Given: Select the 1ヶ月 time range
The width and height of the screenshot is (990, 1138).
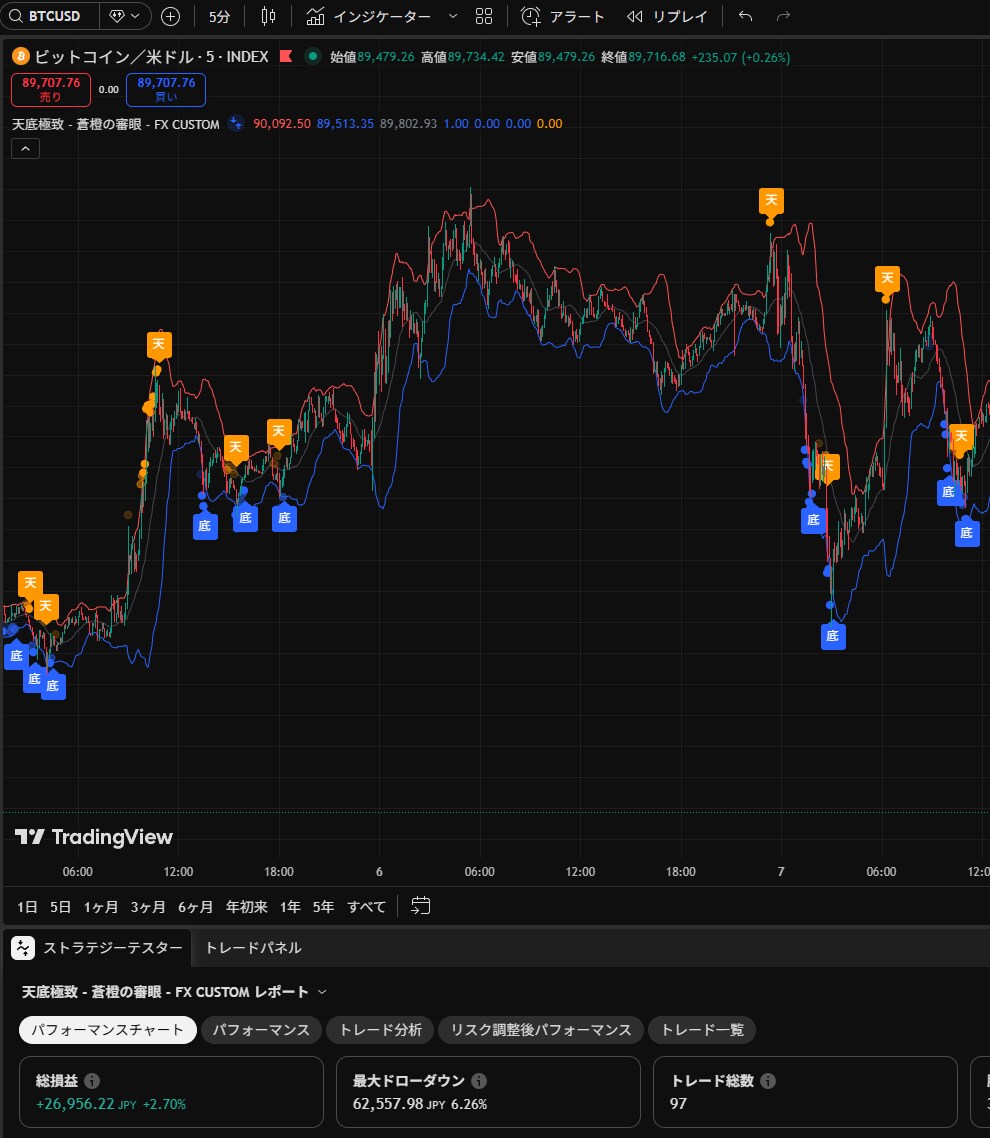Looking at the screenshot, I should coord(101,906).
